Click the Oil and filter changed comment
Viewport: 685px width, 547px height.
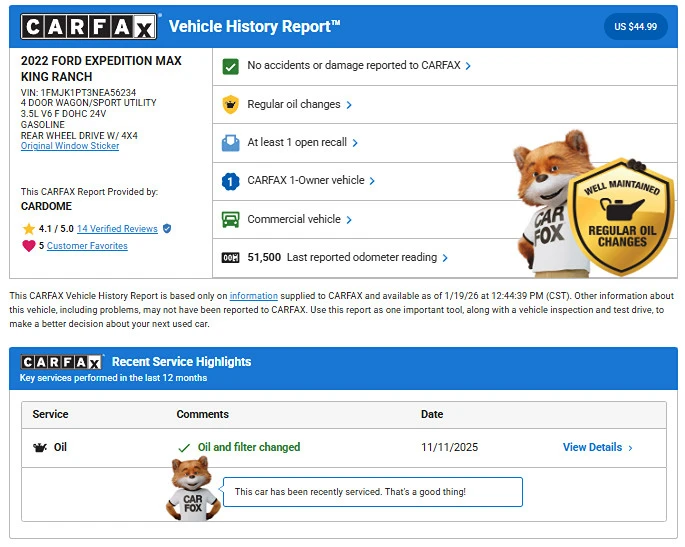pos(249,447)
